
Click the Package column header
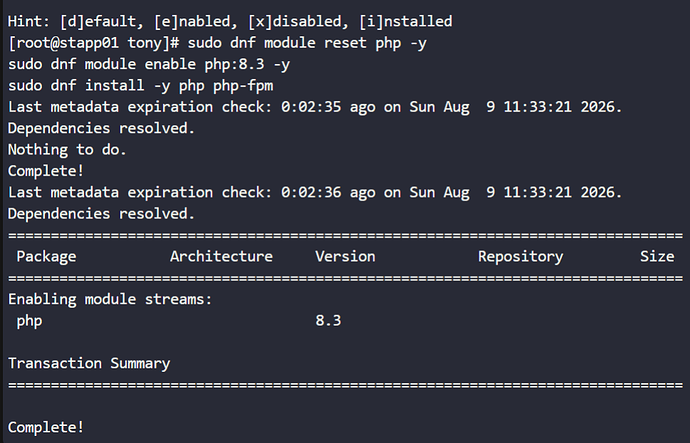coord(46,256)
